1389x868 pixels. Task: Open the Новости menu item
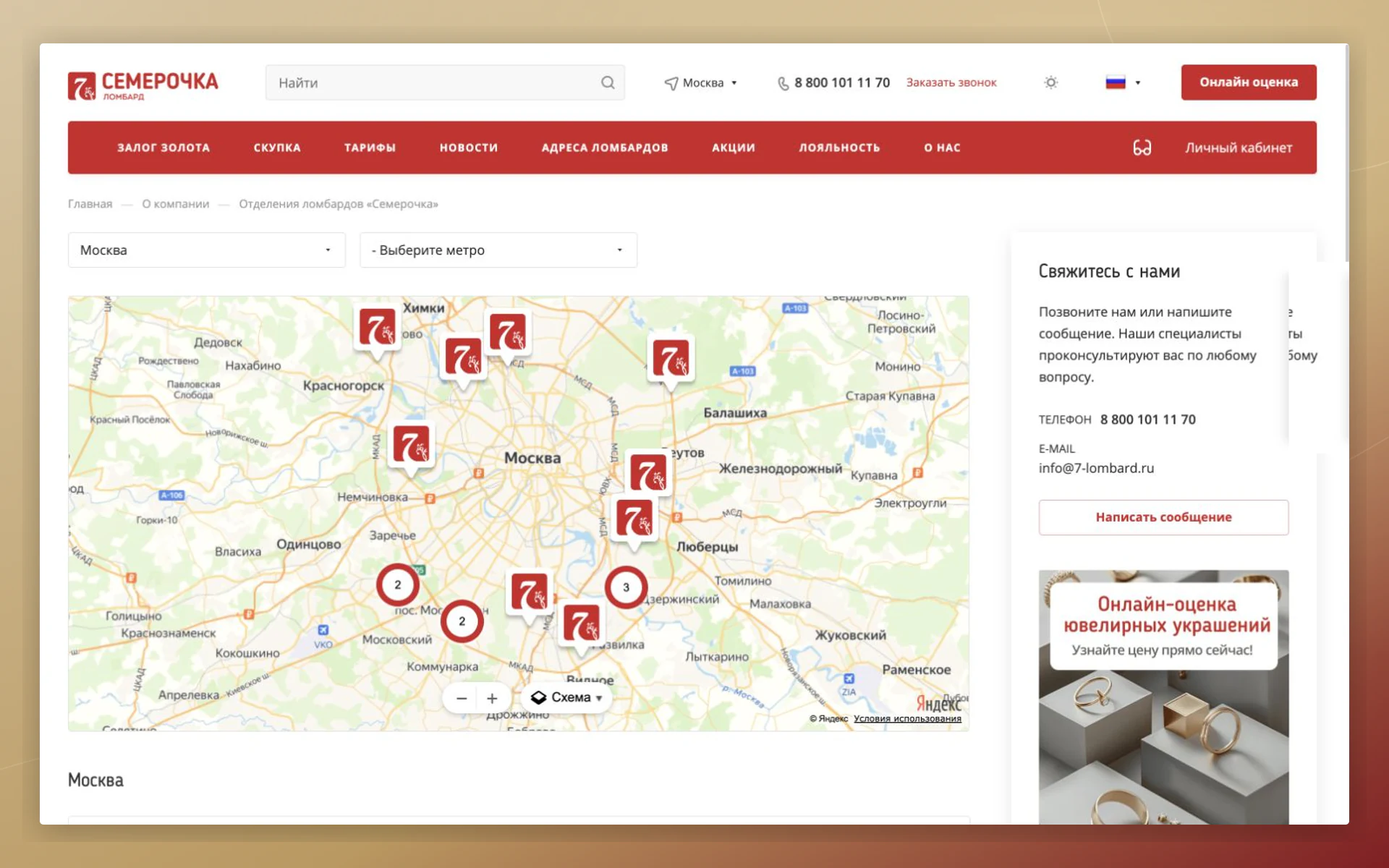click(469, 148)
